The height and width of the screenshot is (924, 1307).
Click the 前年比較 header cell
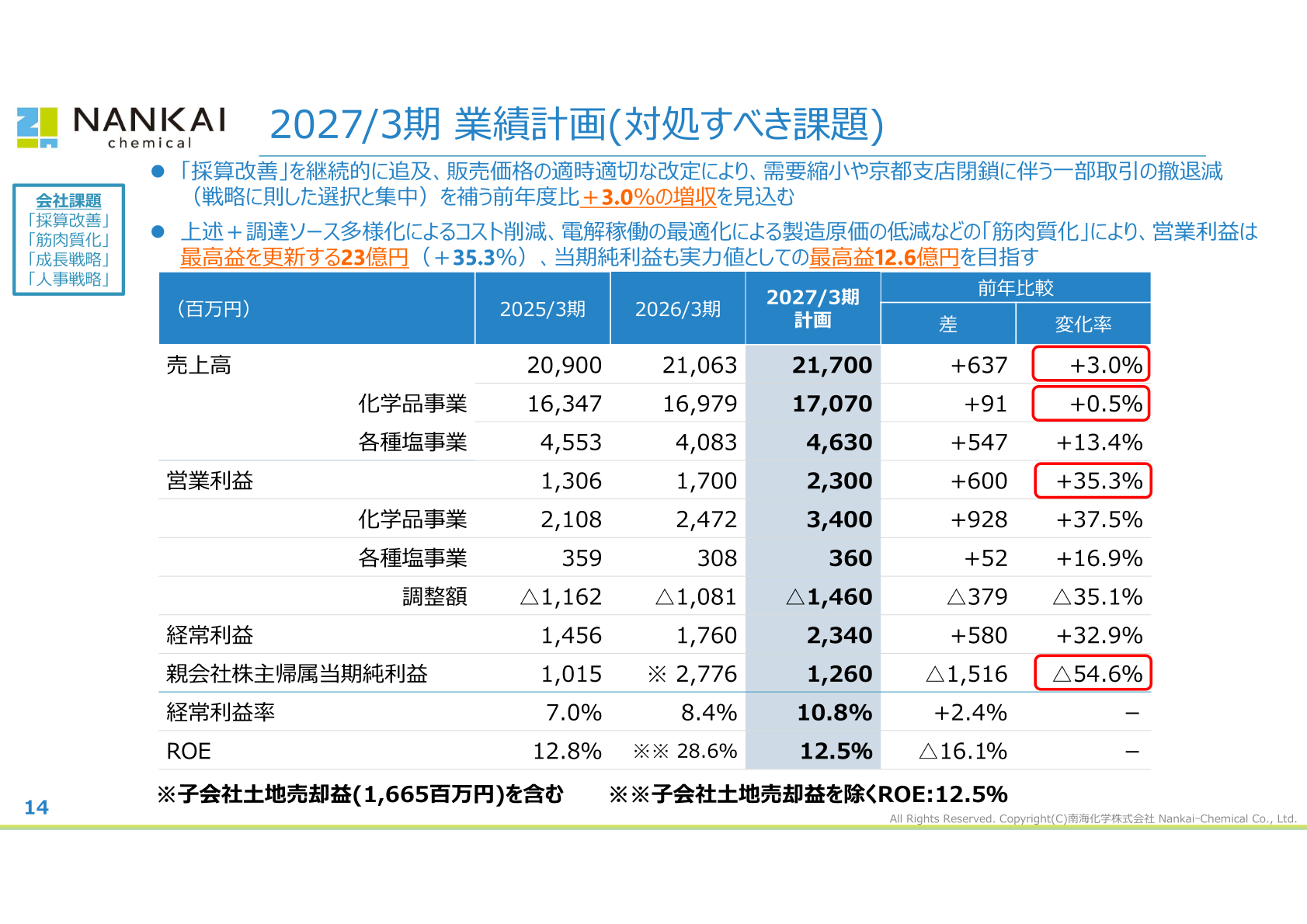[x=1016, y=287]
